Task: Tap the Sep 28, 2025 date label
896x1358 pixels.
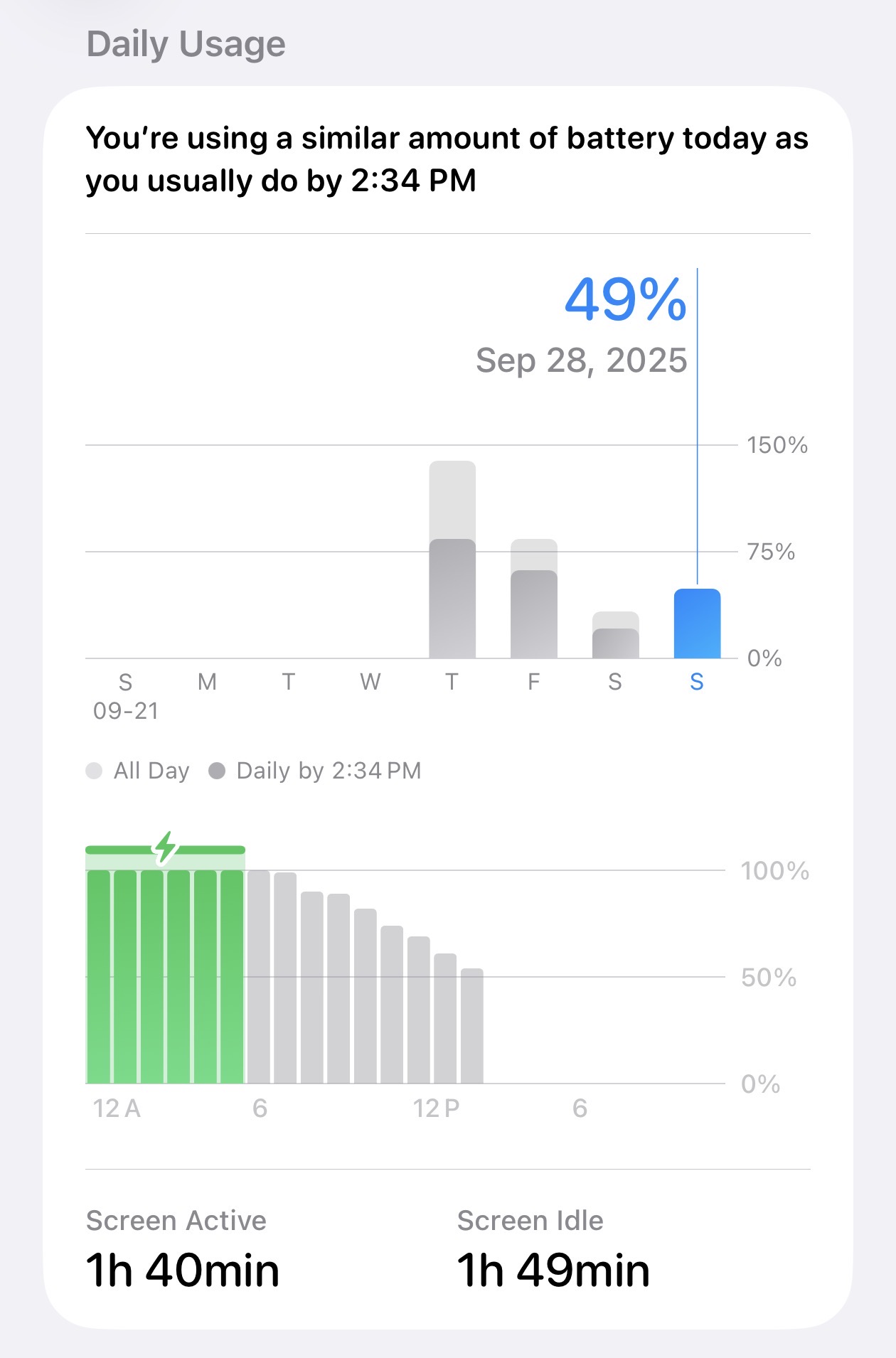Action: click(x=581, y=360)
